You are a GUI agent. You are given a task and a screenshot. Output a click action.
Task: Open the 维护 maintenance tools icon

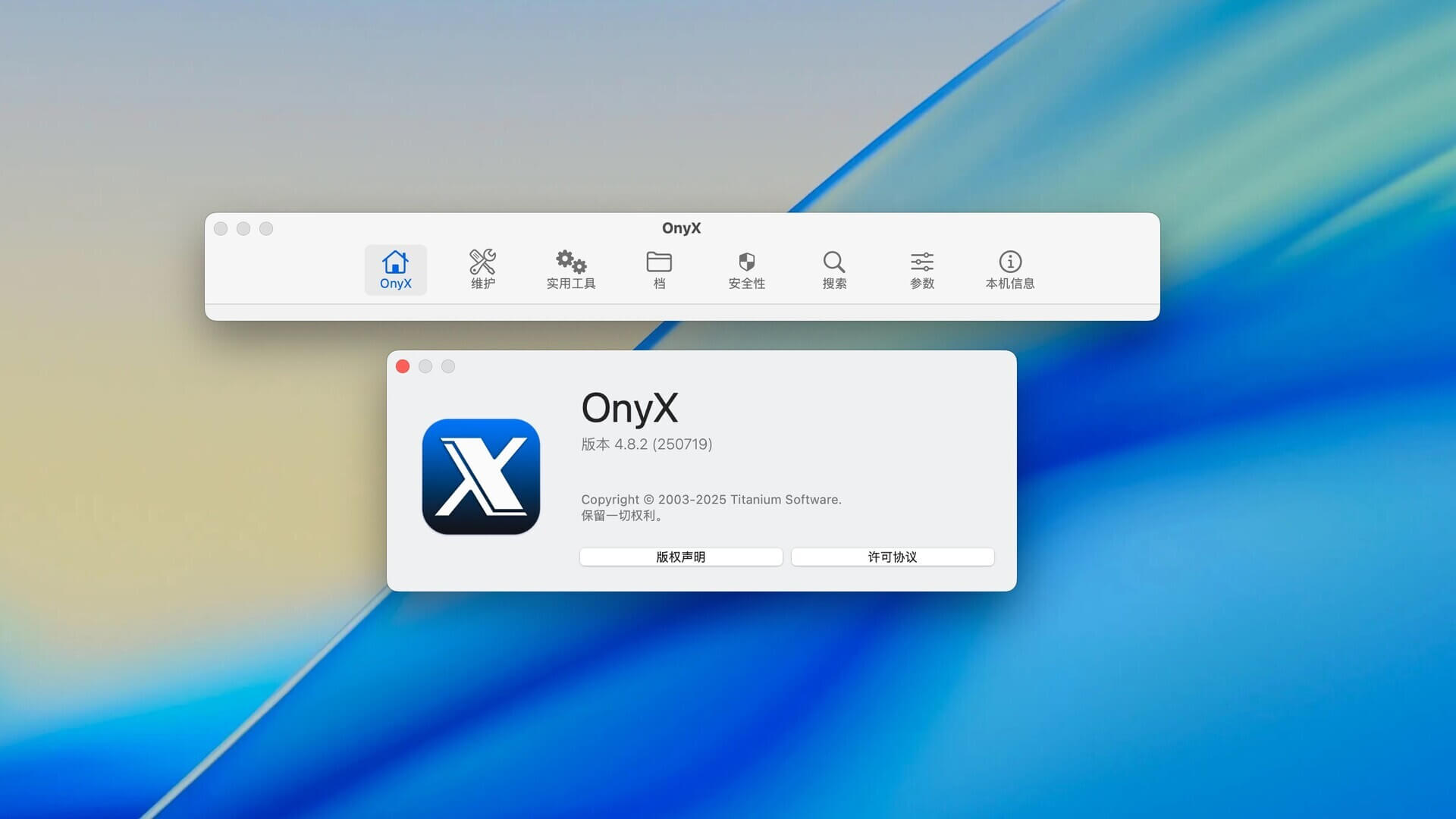[482, 270]
